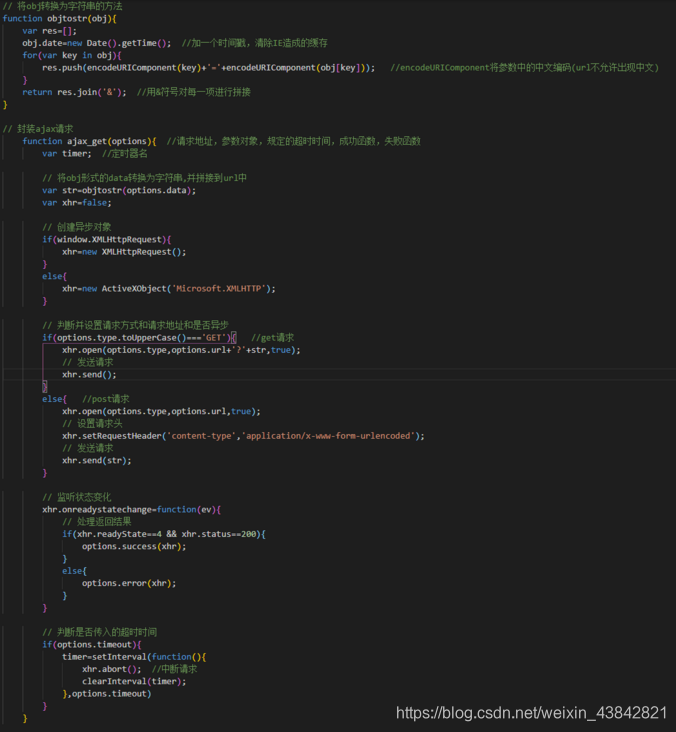Click 'options.error(xhr);' call
The height and width of the screenshot is (732, 676).
129,583
